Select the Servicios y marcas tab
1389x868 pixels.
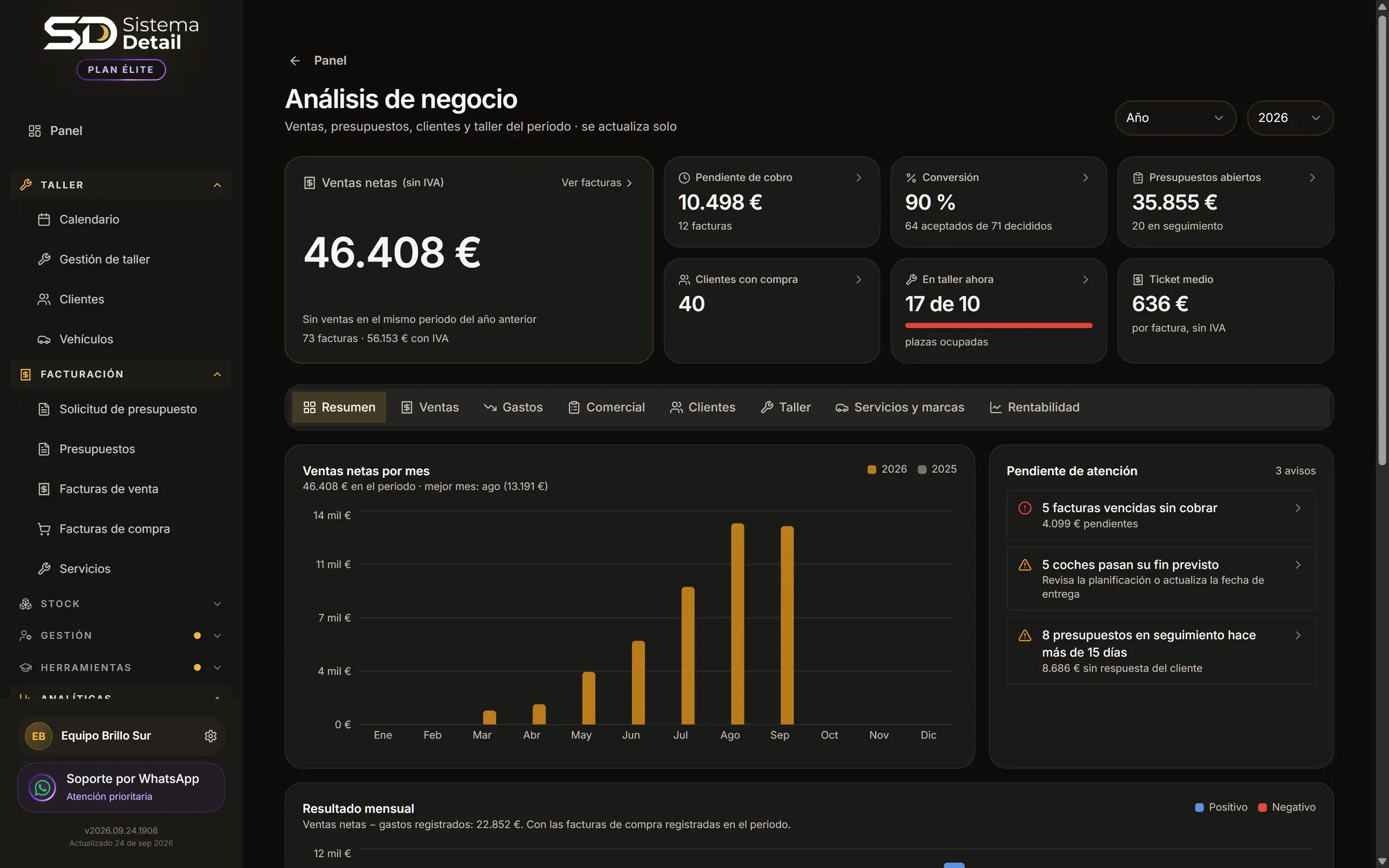[x=900, y=407]
